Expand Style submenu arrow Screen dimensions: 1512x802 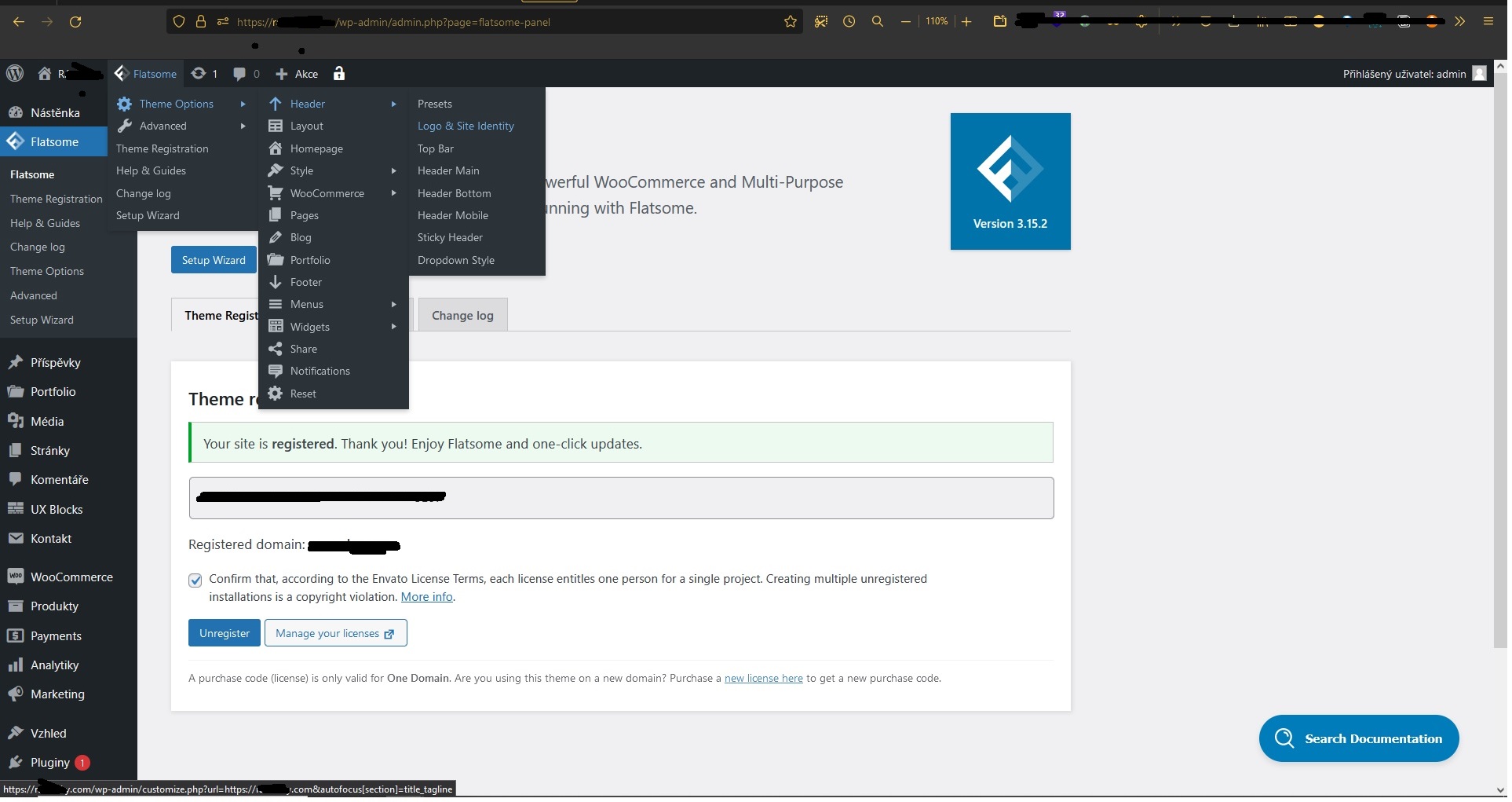(x=394, y=170)
